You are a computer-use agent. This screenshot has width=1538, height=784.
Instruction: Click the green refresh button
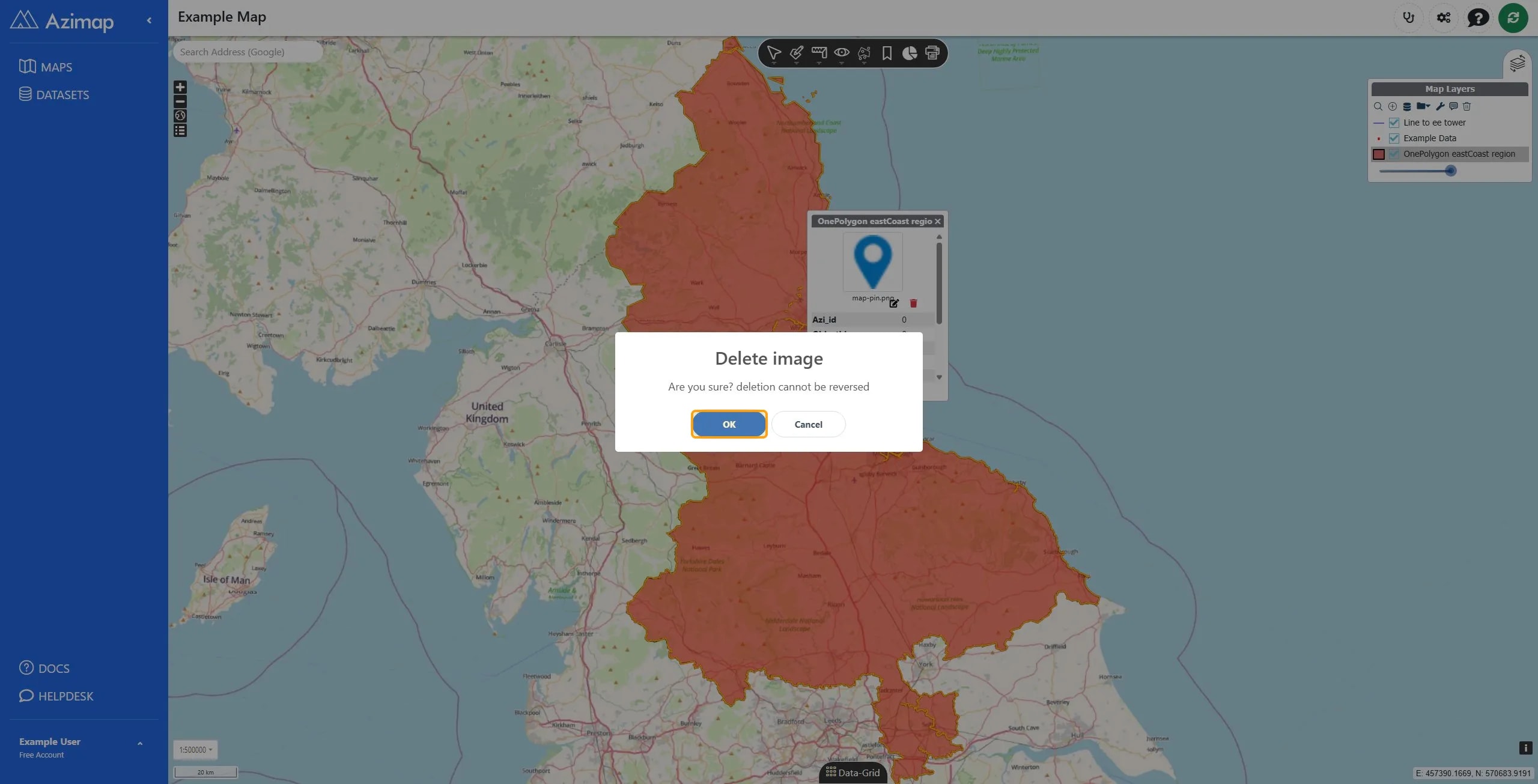coord(1513,17)
